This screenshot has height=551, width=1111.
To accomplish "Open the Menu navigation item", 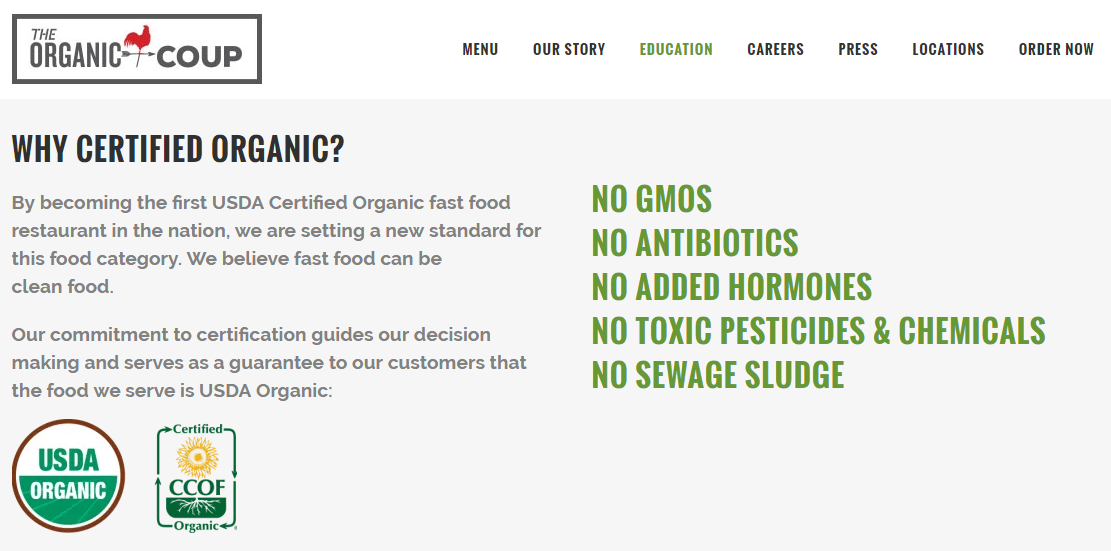I will [x=480, y=49].
